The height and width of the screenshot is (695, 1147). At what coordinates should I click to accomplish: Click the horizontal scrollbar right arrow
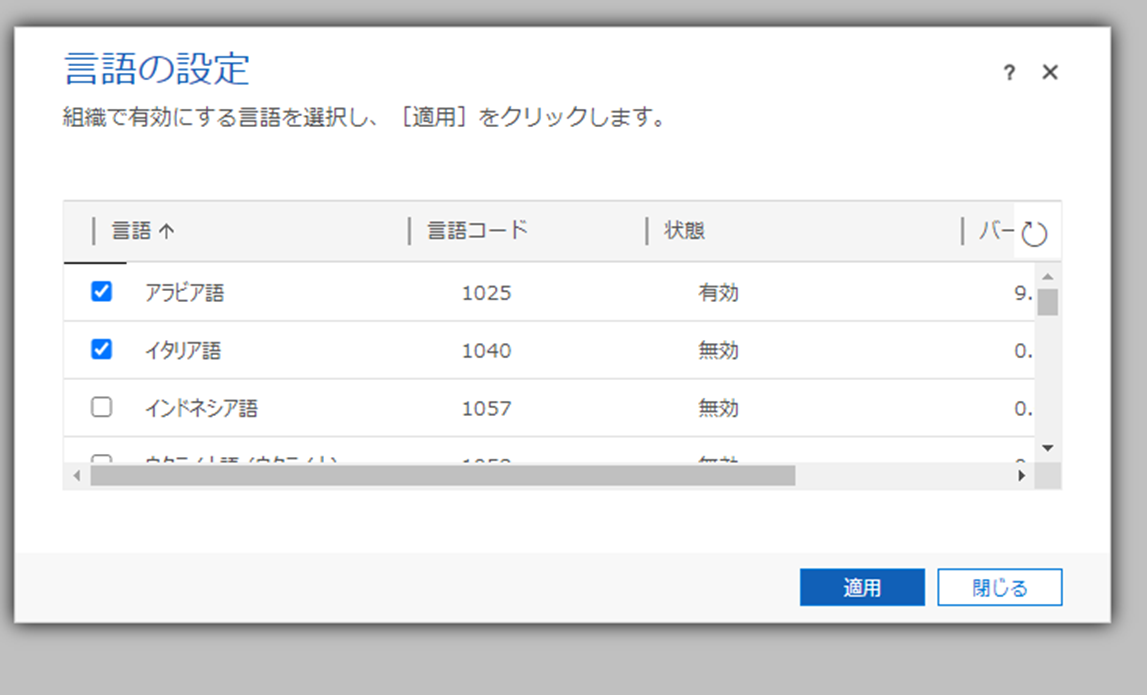pyautogui.click(x=1022, y=476)
